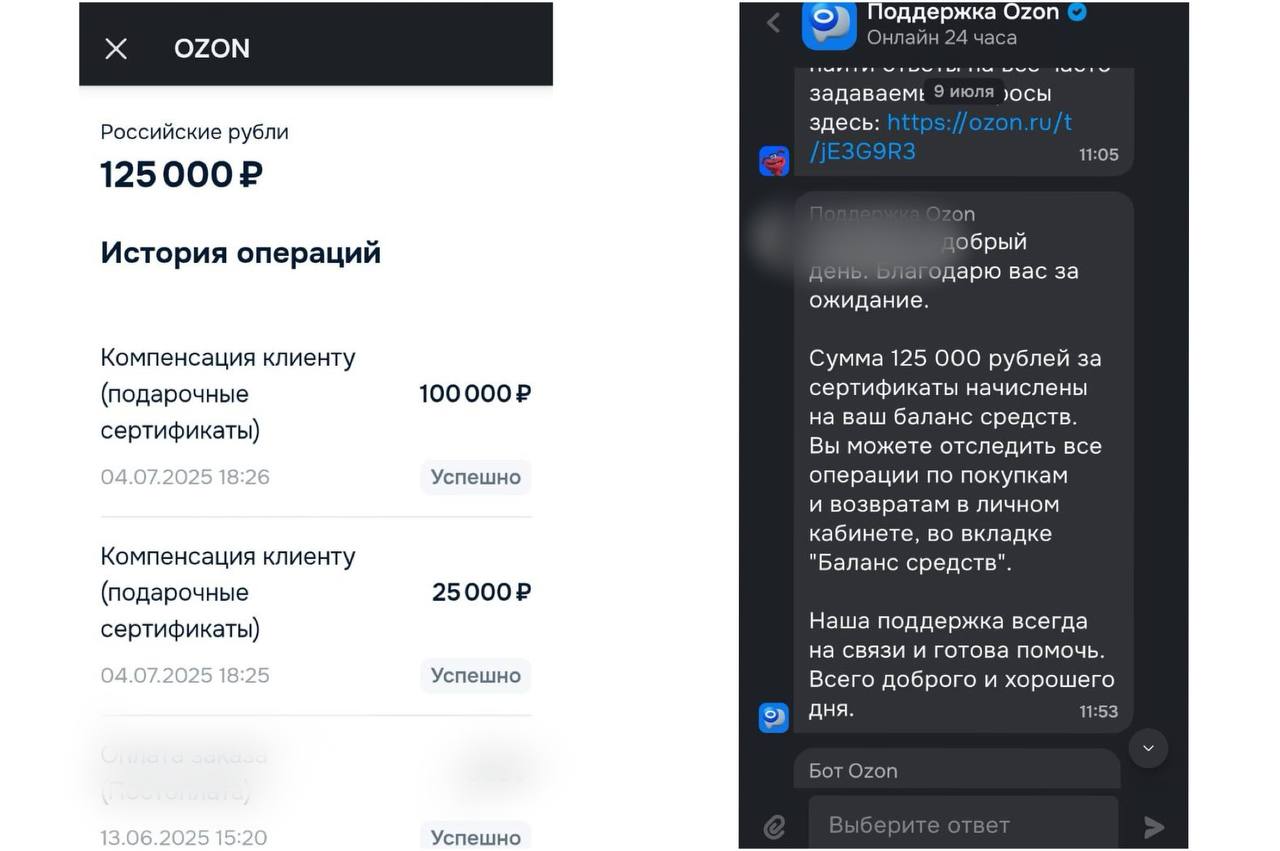Tap the back chevron in the chat header
Viewport: 1280px width, 851px height.
(771, 22)
